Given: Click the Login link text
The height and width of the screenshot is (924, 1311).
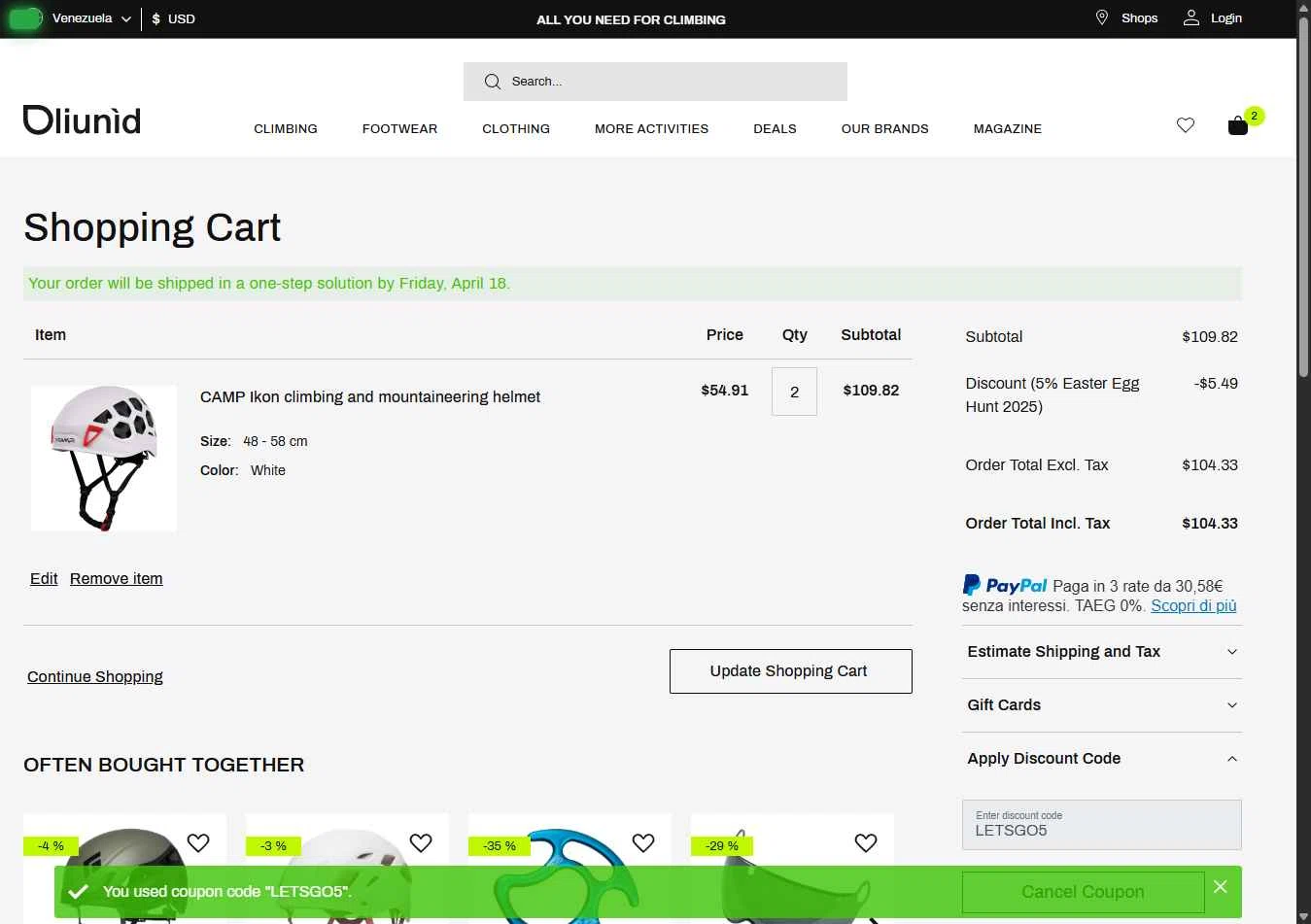Looking at the screenshot, I should (1226, 18).
